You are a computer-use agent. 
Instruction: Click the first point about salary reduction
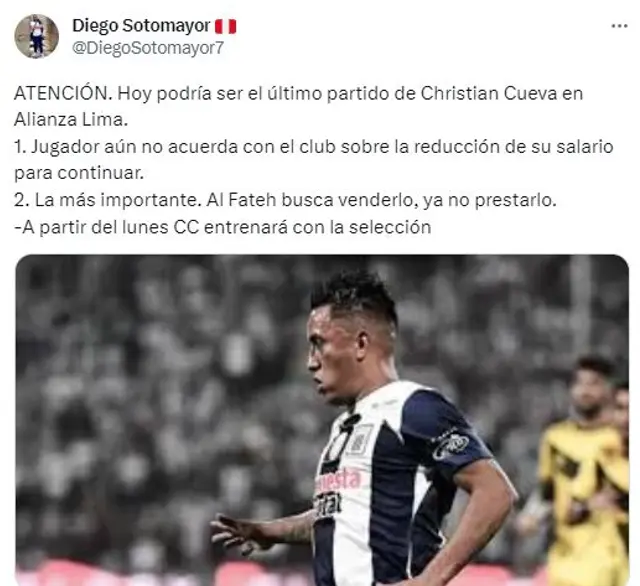coord(313,147)
